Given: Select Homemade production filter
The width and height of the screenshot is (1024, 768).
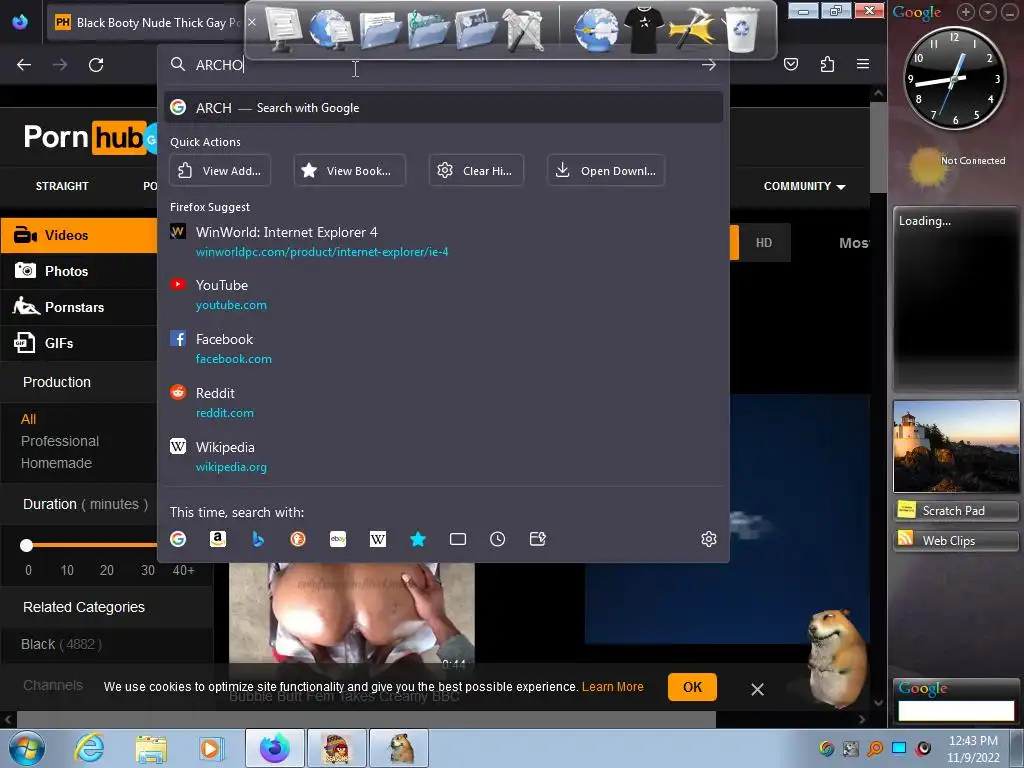Looking at the screenshot, I should [x=56, y=463].
